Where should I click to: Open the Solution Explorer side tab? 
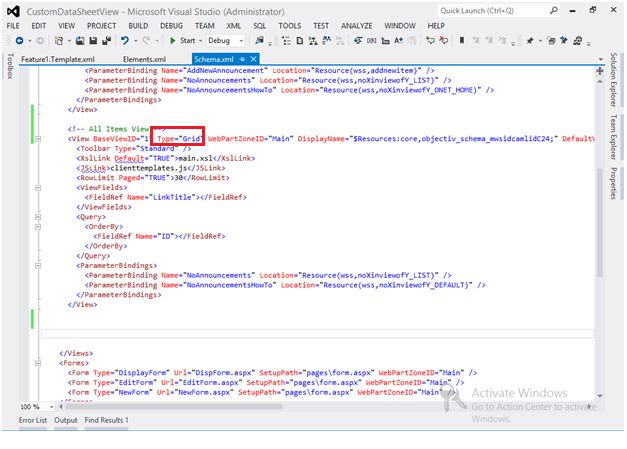point(613,80)
